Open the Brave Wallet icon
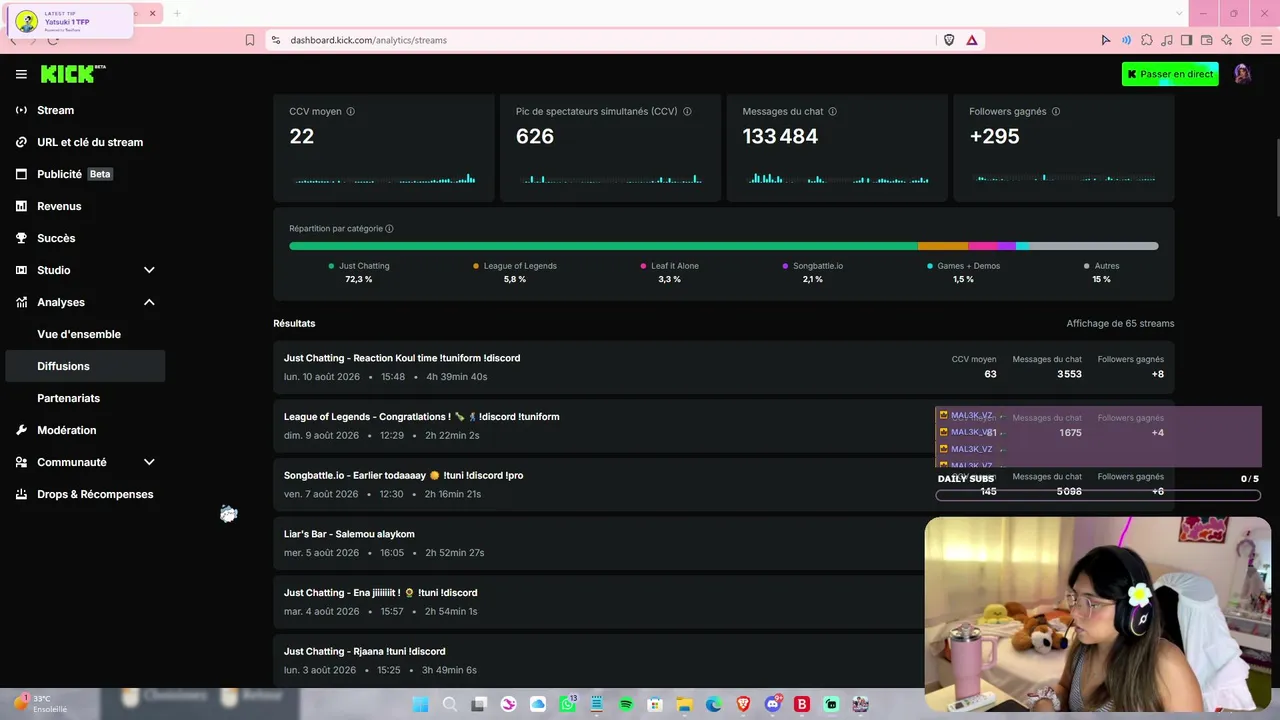Screen dimensions: 1280x720 tap(1206, 40)
